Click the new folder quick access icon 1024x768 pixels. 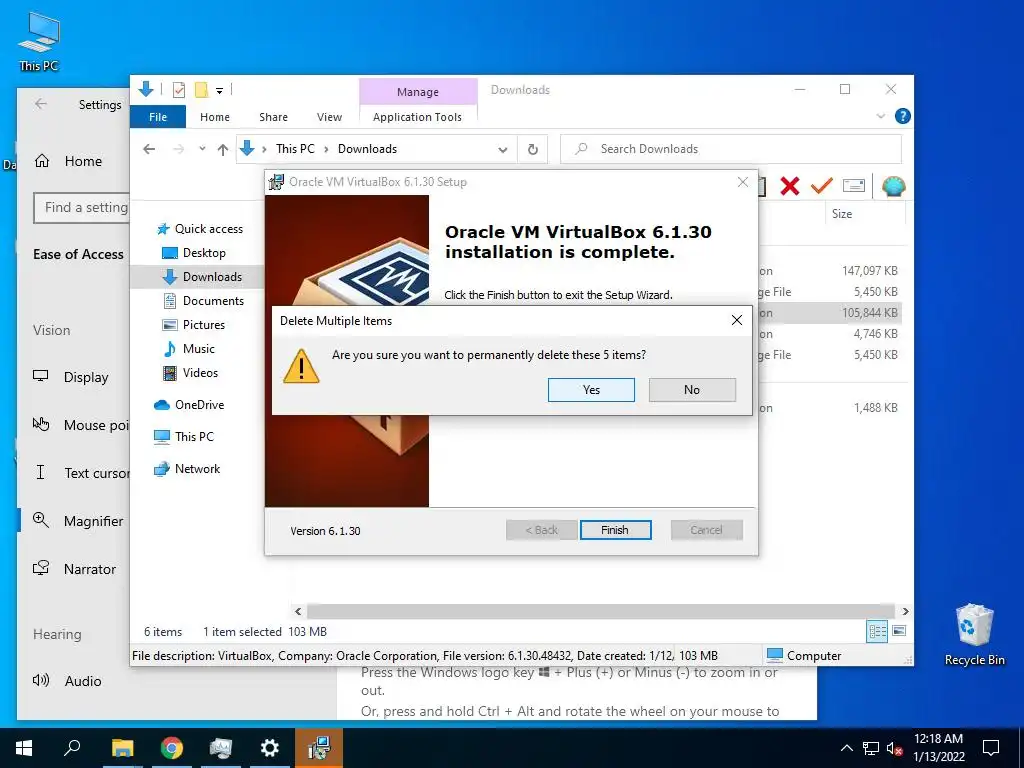click(201, 90)
